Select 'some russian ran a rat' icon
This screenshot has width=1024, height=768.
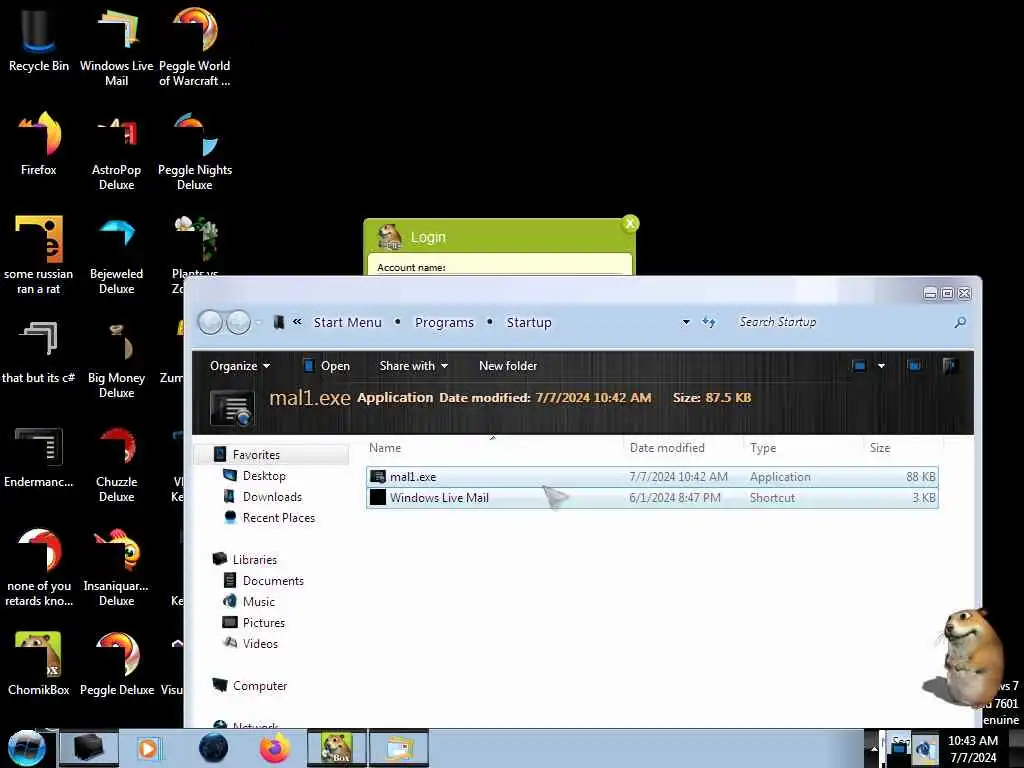(x=39, y=255)
